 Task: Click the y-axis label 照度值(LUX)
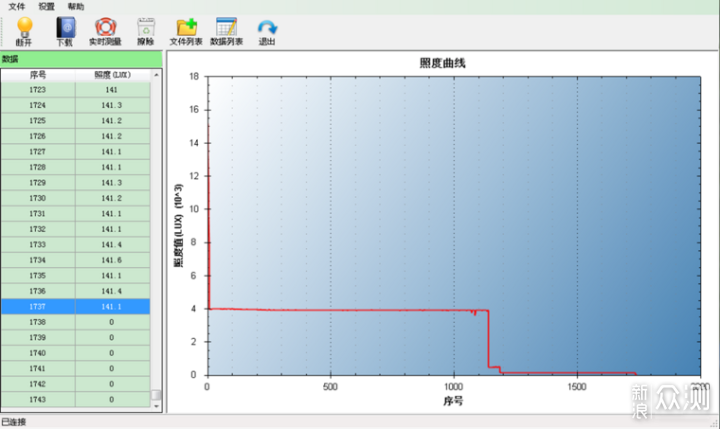[x=178, y=226]
